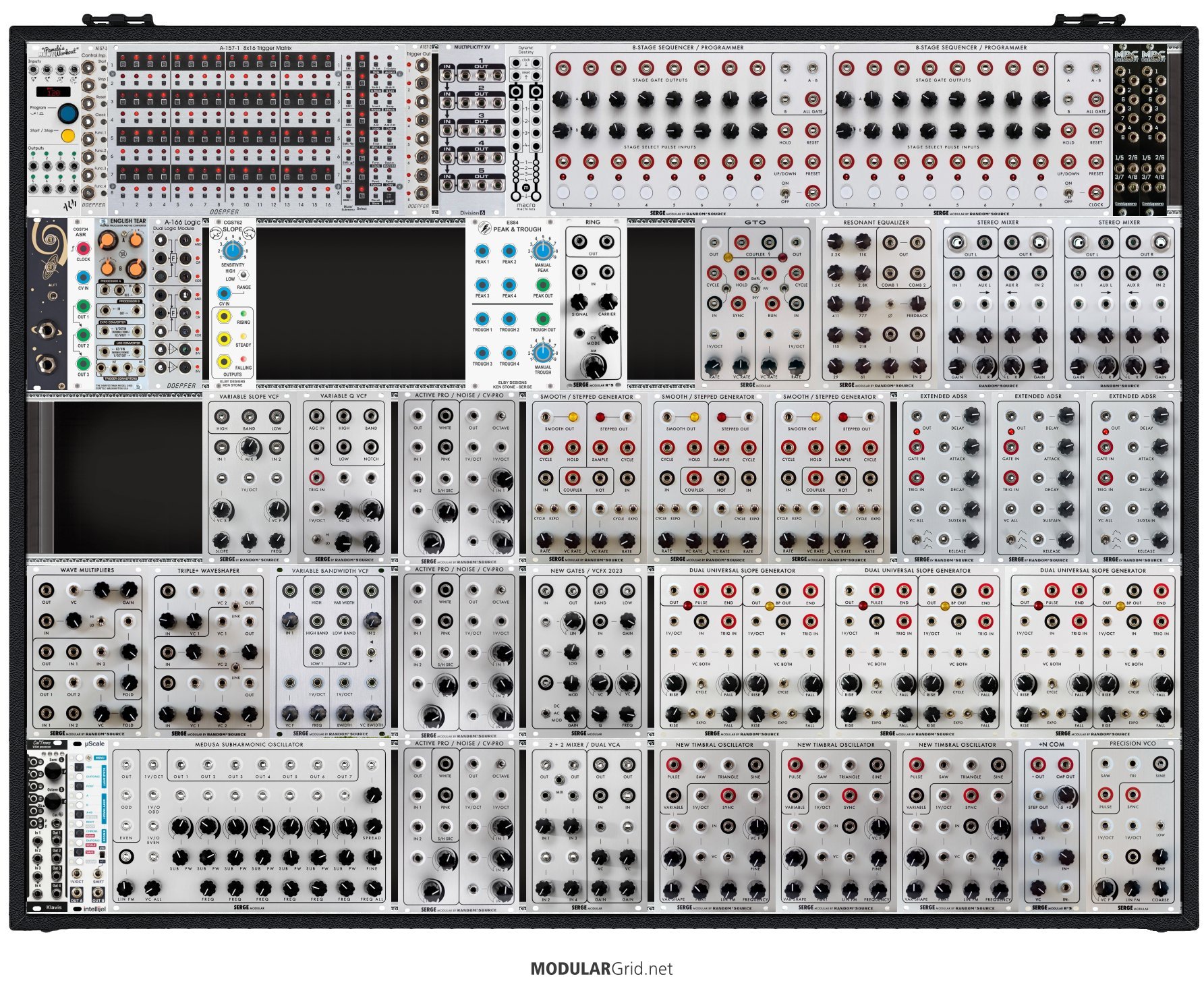Click the red PULSE jack on Precision VCO
Screen dimensions: 1204x983
[1106, 795]
